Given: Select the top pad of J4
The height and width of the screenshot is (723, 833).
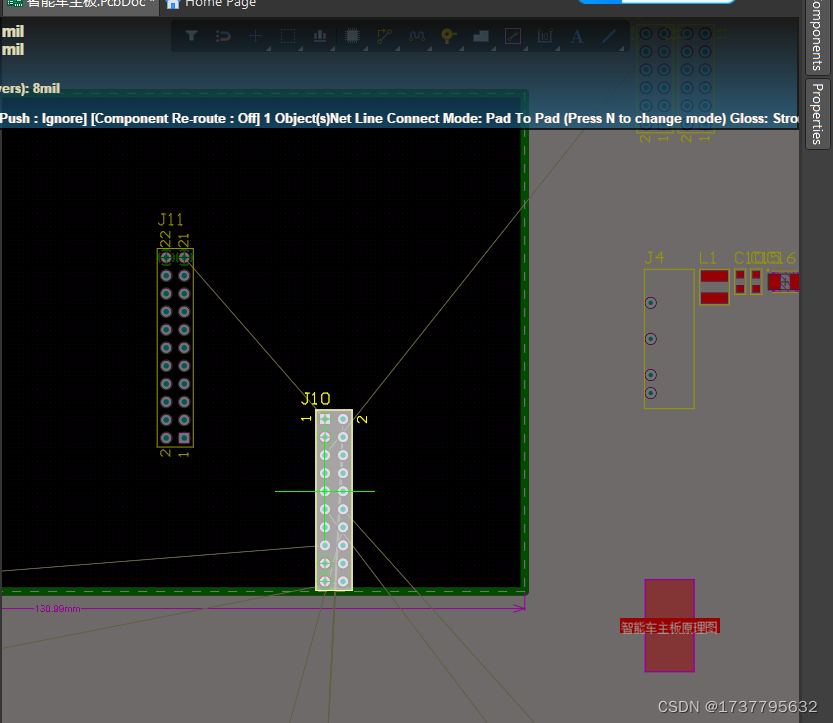Looking at the screenshot, I should point(651,303).
